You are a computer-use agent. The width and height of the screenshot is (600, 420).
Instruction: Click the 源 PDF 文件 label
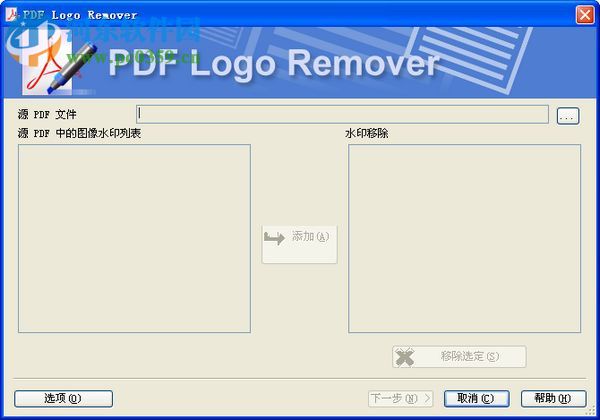(47, 114)
